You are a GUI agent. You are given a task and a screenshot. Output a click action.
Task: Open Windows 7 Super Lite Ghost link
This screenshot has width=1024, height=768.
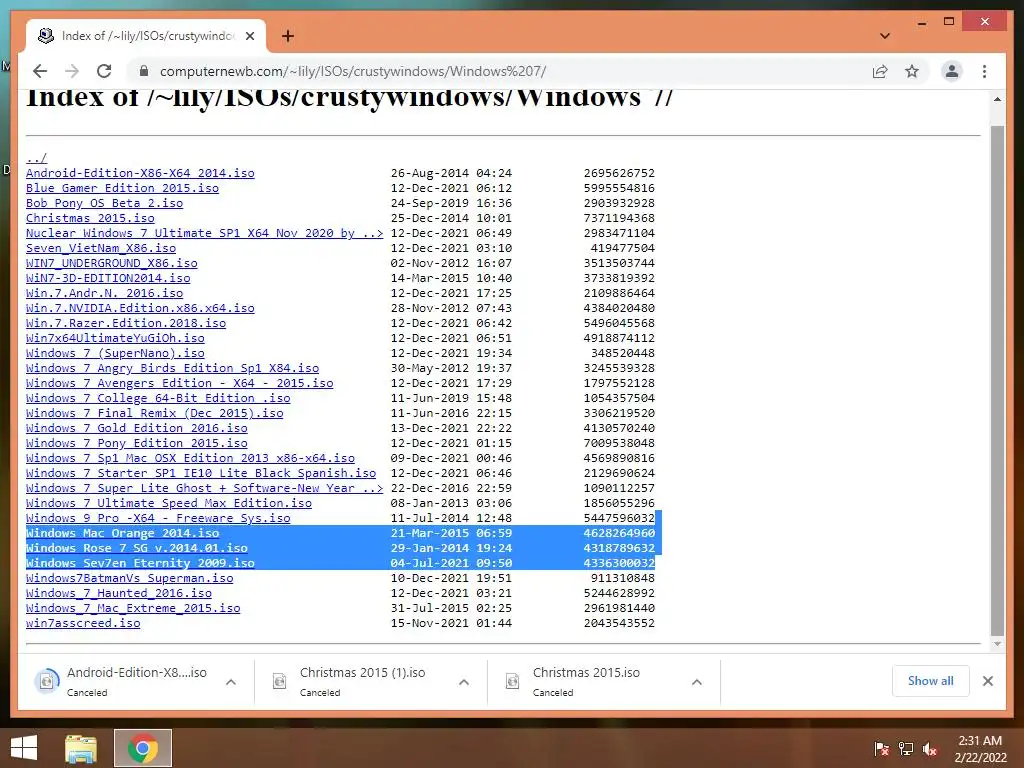tap(204, 488)
